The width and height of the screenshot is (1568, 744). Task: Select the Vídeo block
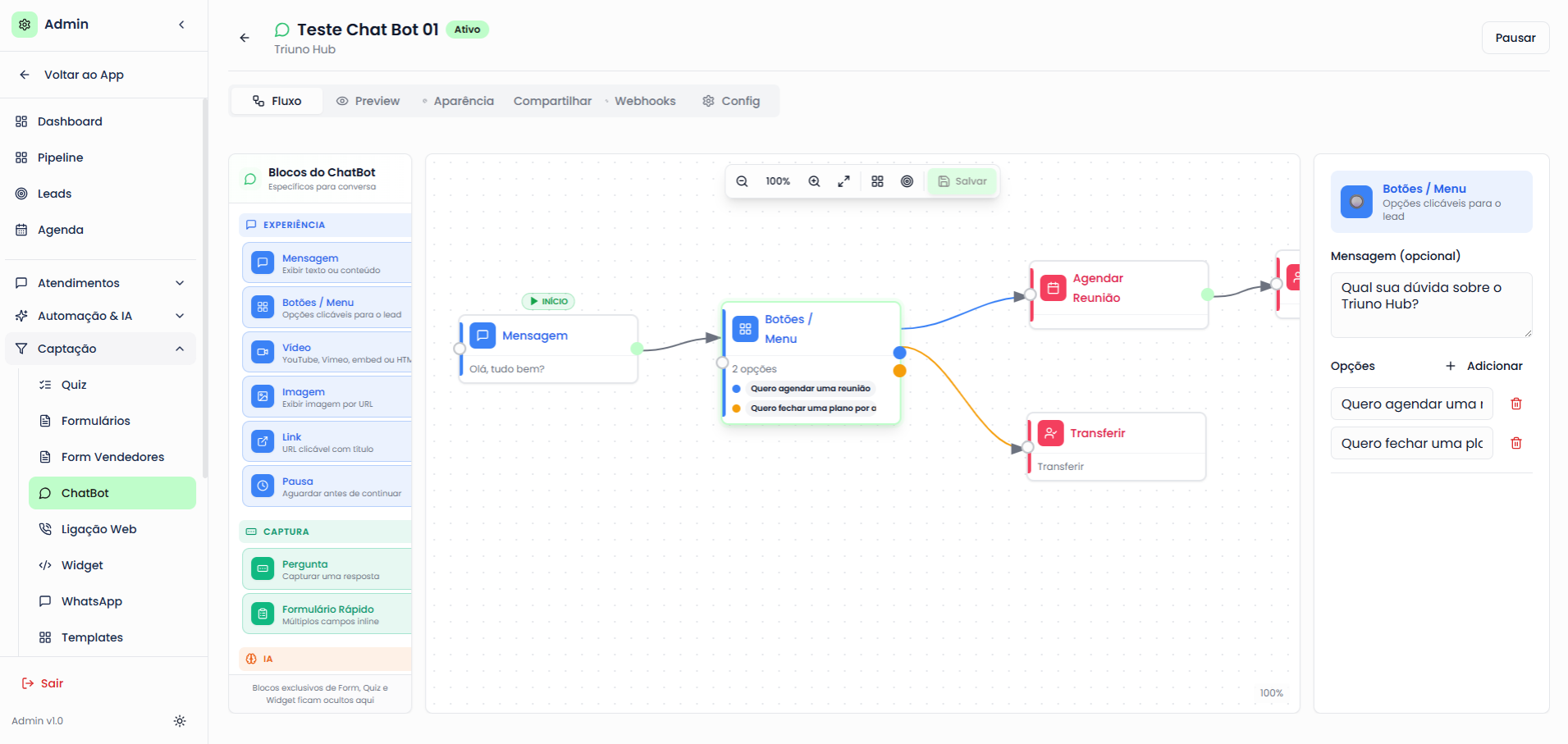327,353
